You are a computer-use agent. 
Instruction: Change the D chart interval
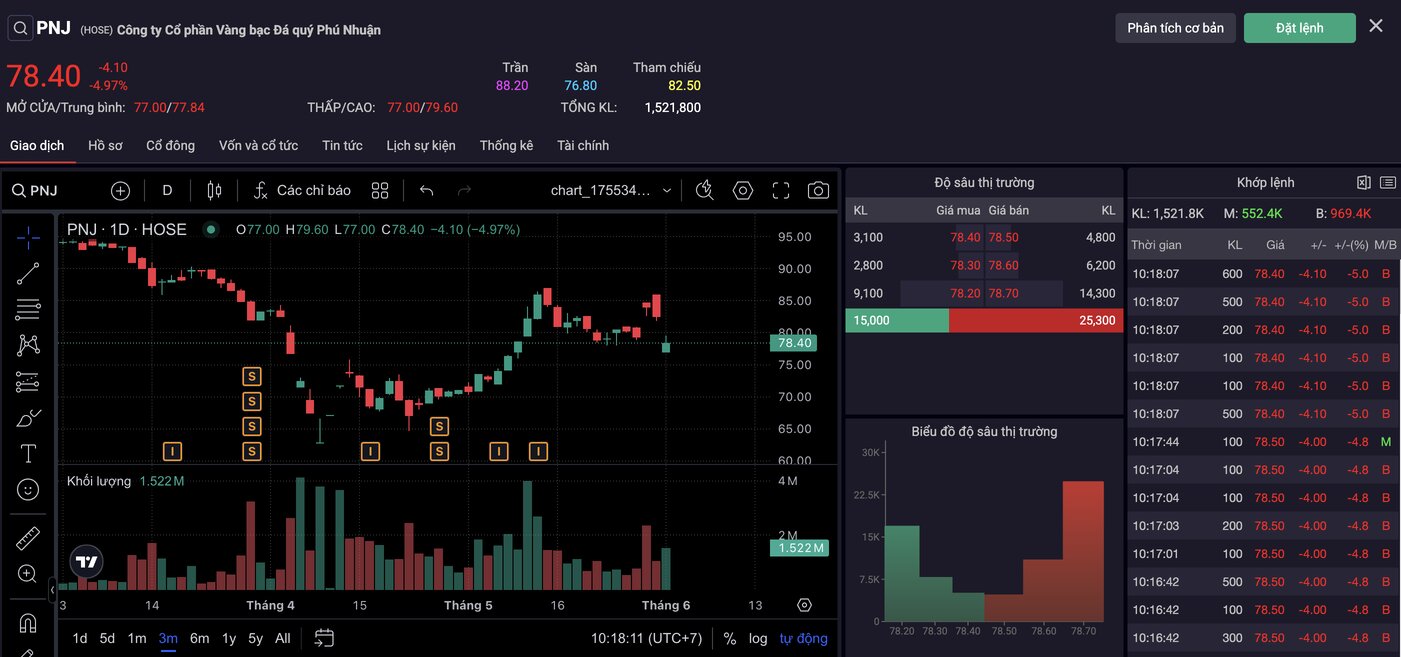click(167, 190)
